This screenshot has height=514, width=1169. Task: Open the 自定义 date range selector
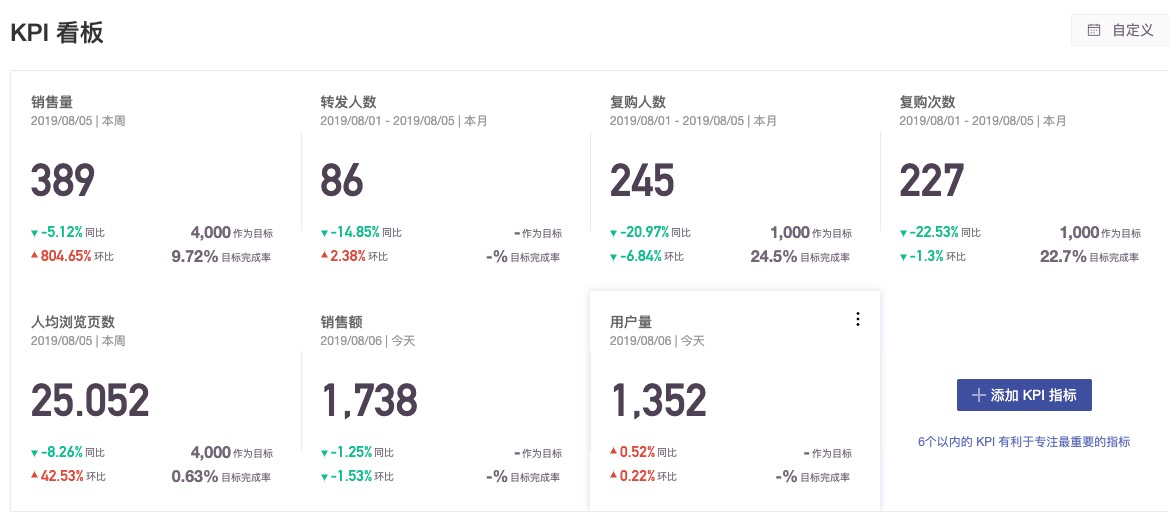[x=1120, y=30]
